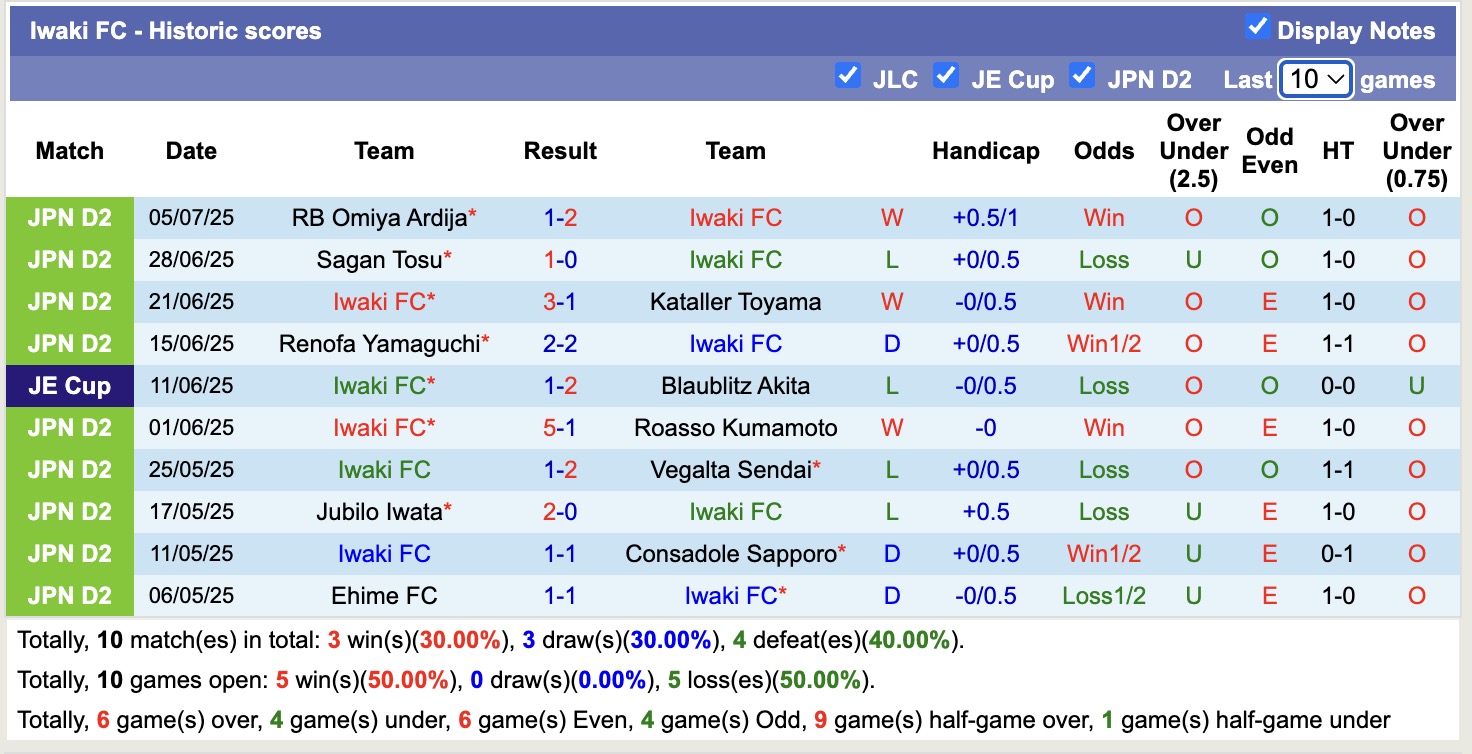Click the JPN D2 badge for the 01/06 match
Screen dimensions: 1472x754
[69, 427]
